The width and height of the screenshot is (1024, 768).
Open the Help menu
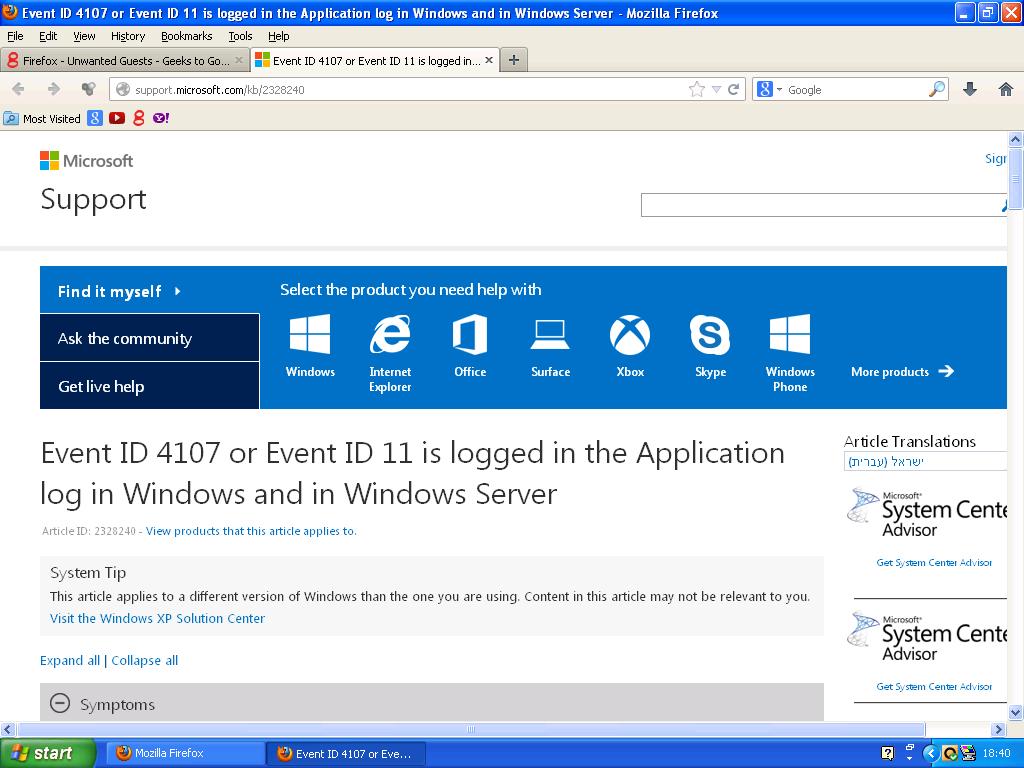pyautogui.click(x=279, y=36)
